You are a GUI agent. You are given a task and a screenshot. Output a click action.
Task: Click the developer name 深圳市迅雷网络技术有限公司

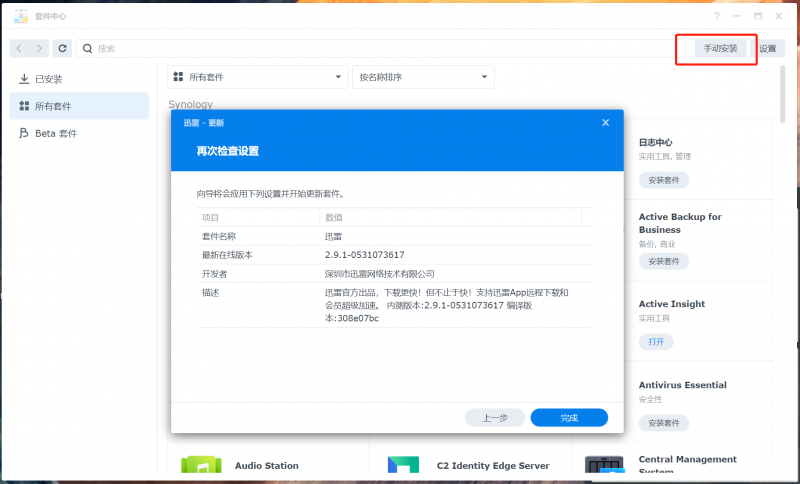(380, 274)
